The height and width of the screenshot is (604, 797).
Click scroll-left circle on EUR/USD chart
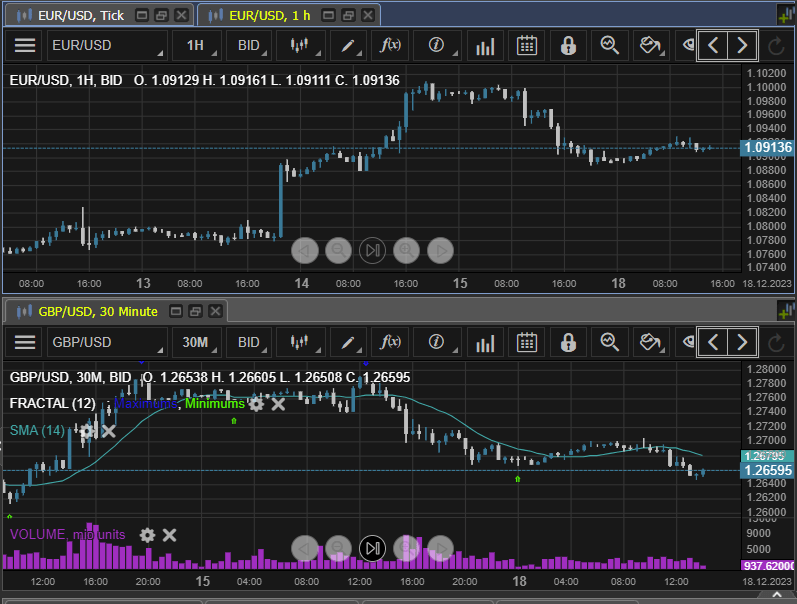tap(305, 251)
